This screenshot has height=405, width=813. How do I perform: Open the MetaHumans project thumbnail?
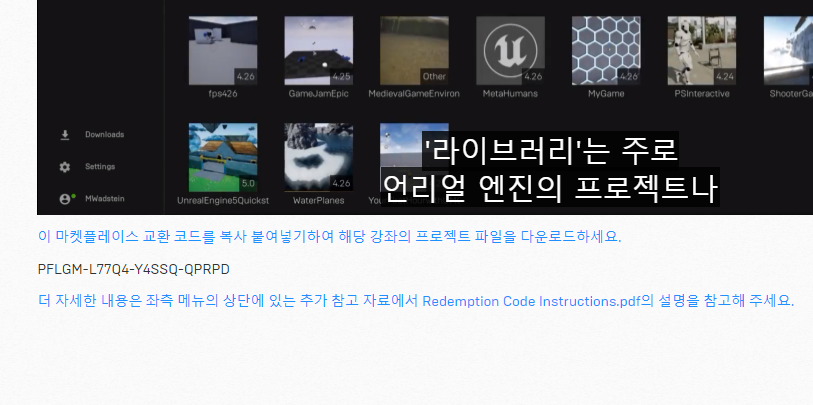510,51
